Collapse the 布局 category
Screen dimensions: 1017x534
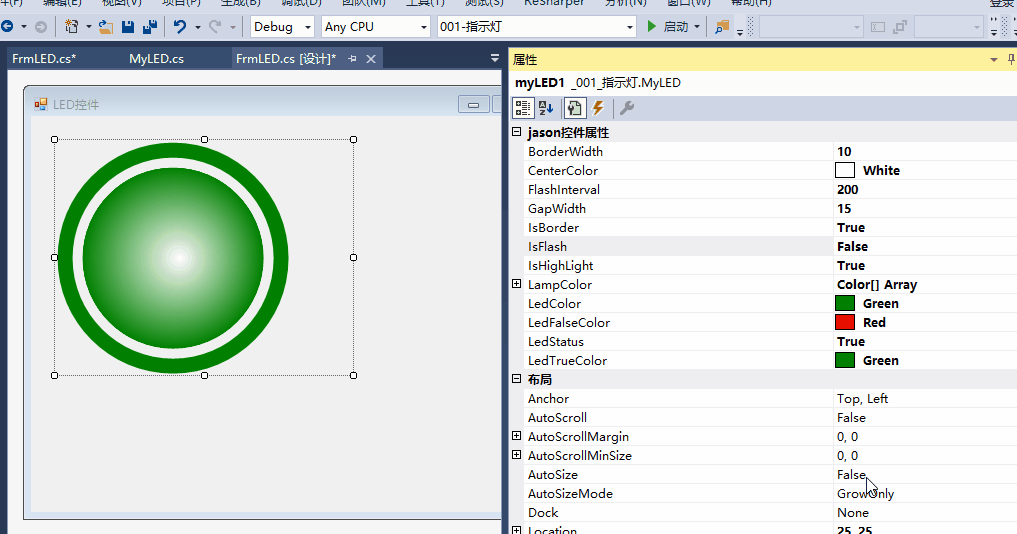click(517, 378)
